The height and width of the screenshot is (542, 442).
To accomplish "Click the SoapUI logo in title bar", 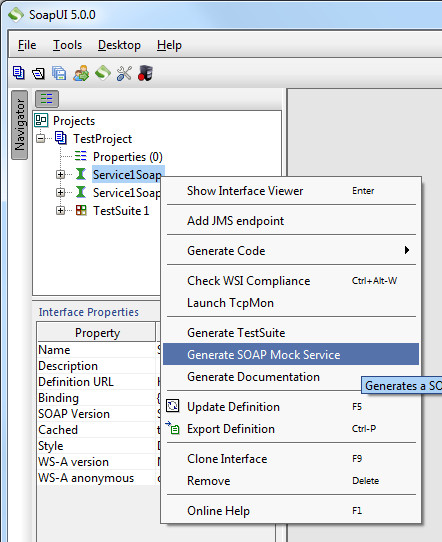I will point(15,15).
